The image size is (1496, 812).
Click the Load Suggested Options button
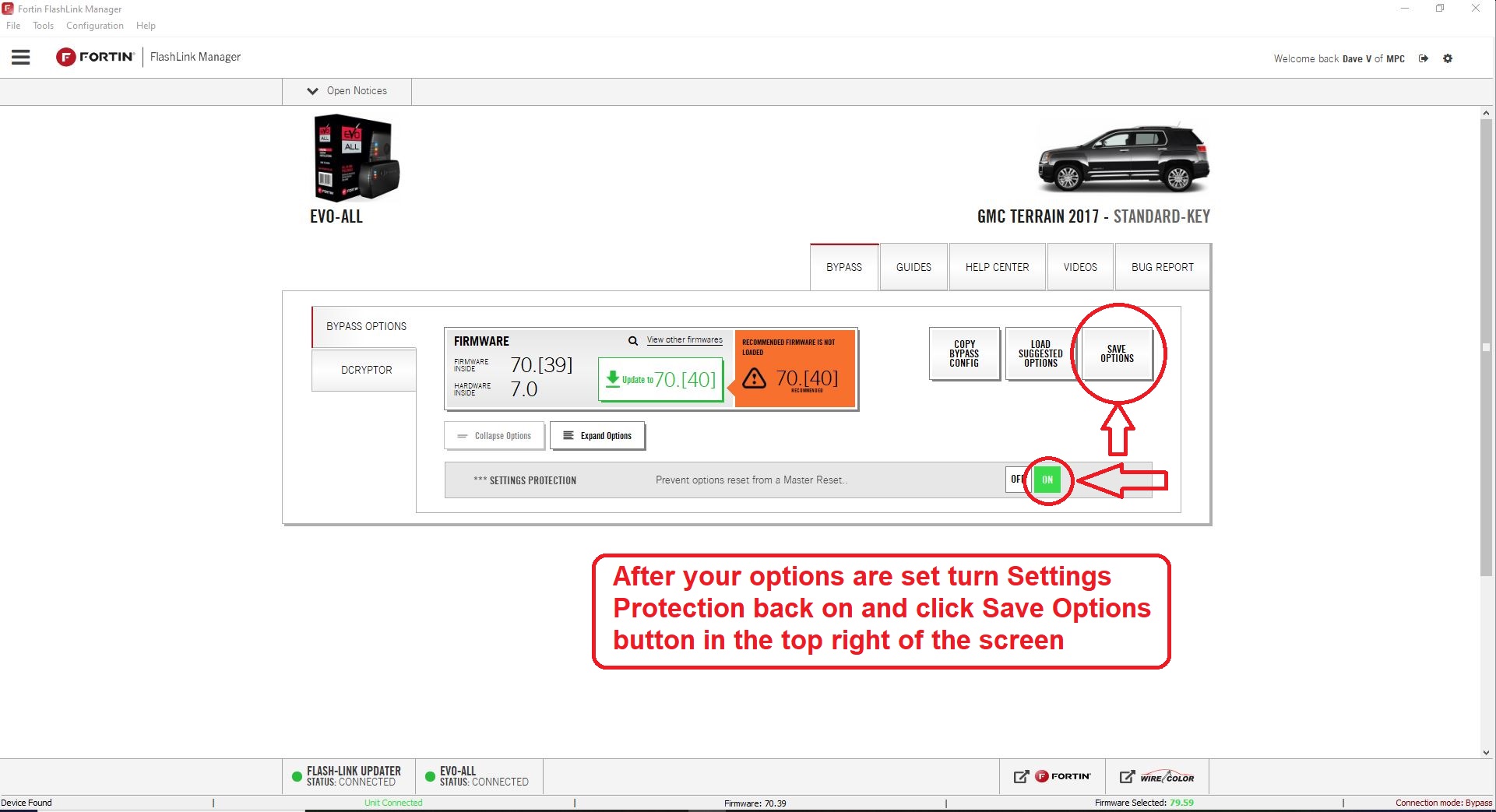(x=1040, y=353)
